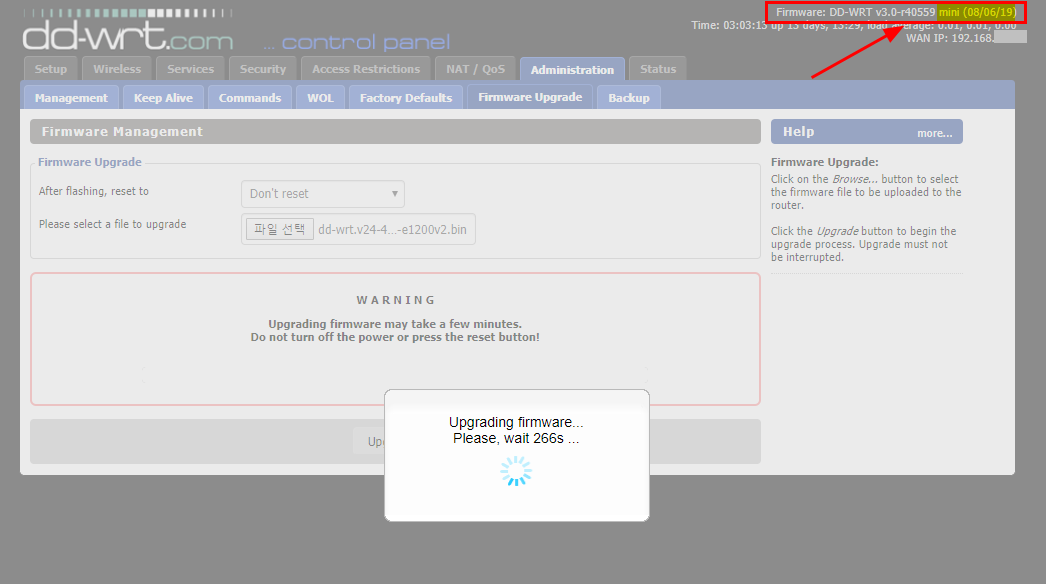Viewport: 1046px width, 584px height.
Task: Click the file chooser button (파일 선택)
Action: pyautogui.click(x=280, y=229)
